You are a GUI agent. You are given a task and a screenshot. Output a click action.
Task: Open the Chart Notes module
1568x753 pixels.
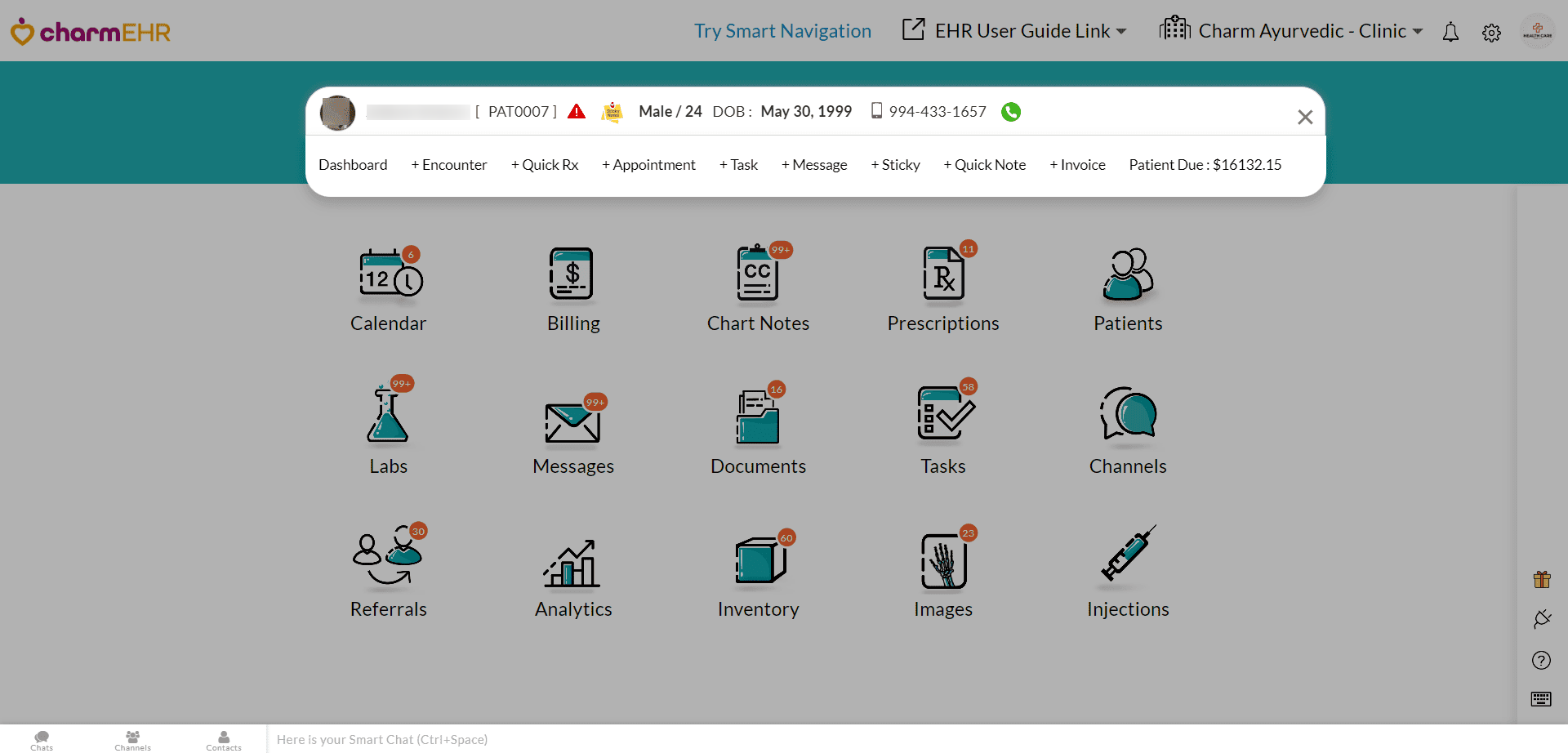758,286
